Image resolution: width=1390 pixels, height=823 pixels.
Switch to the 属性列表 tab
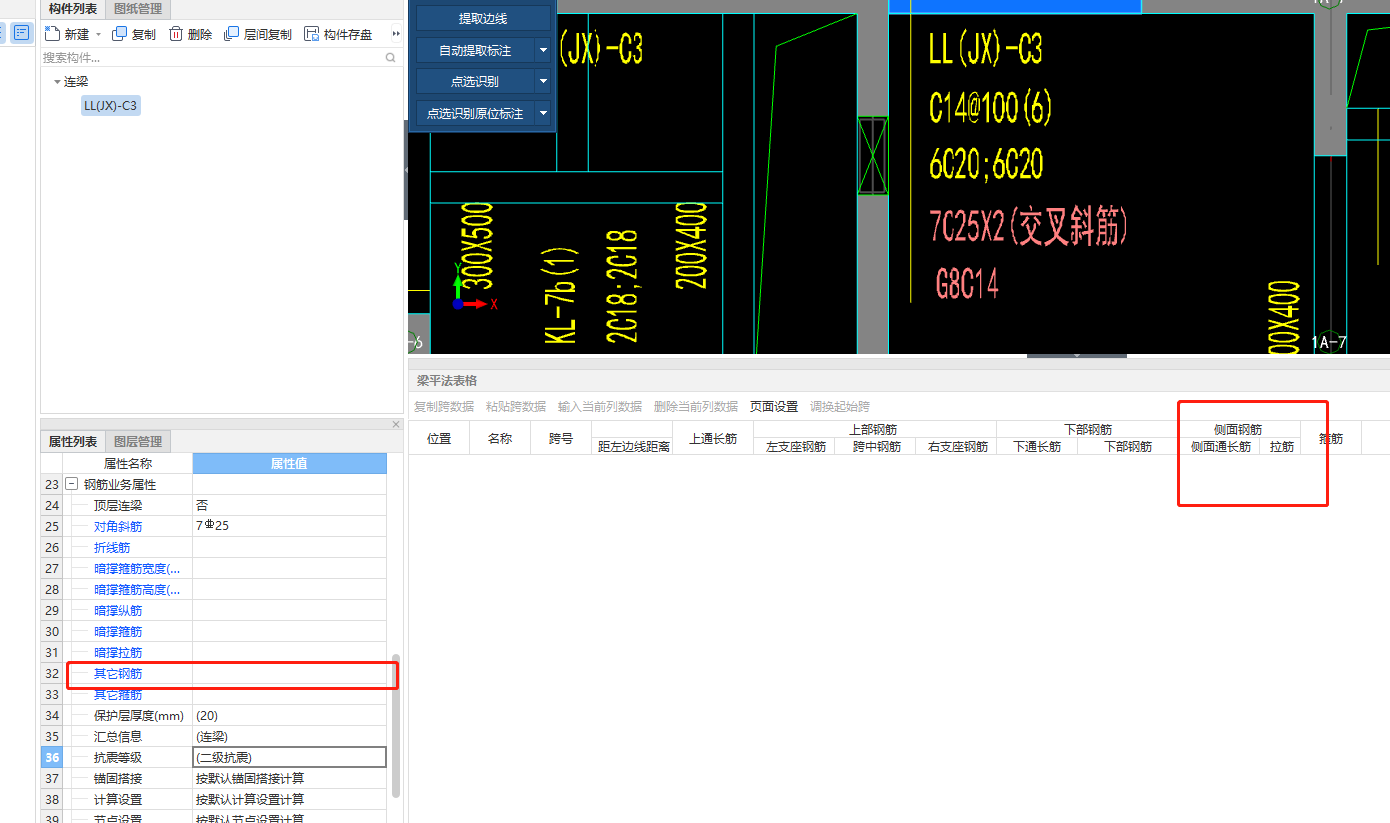(73, 441)
